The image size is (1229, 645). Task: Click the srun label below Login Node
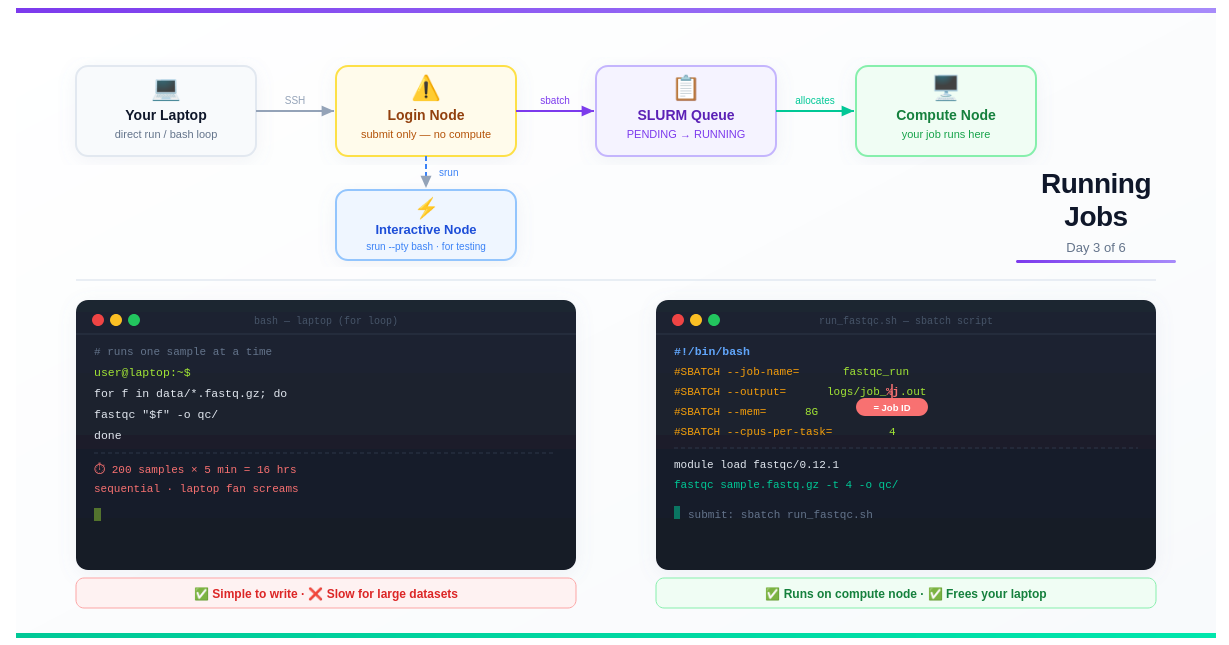[449, 172]
